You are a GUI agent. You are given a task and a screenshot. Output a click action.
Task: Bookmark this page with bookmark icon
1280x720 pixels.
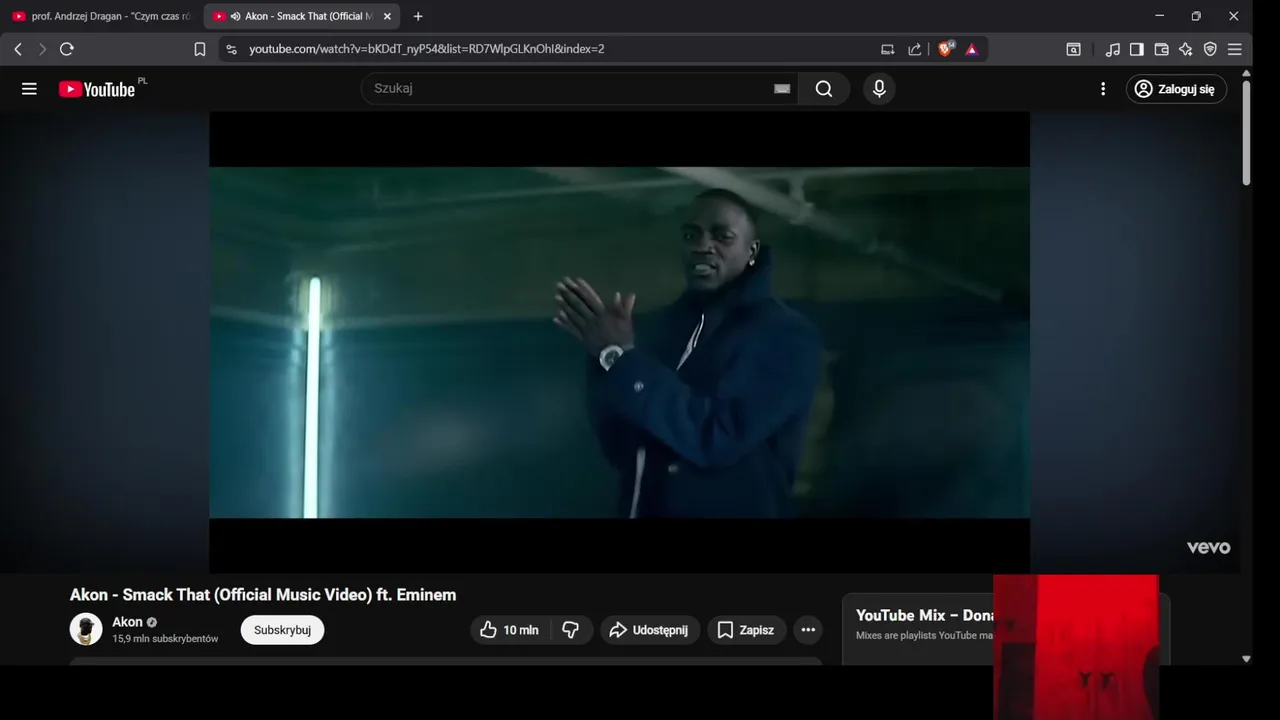(200, 49)
